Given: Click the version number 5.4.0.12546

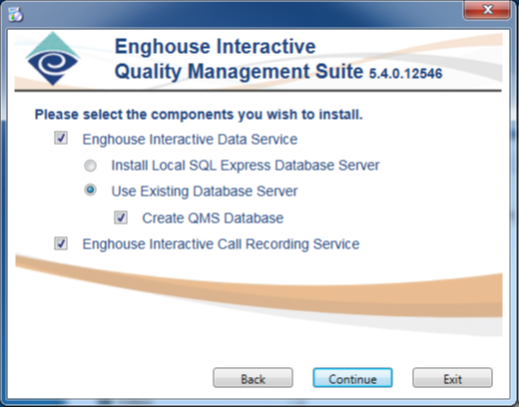Looking at the screenshot, I should [406, 74].
